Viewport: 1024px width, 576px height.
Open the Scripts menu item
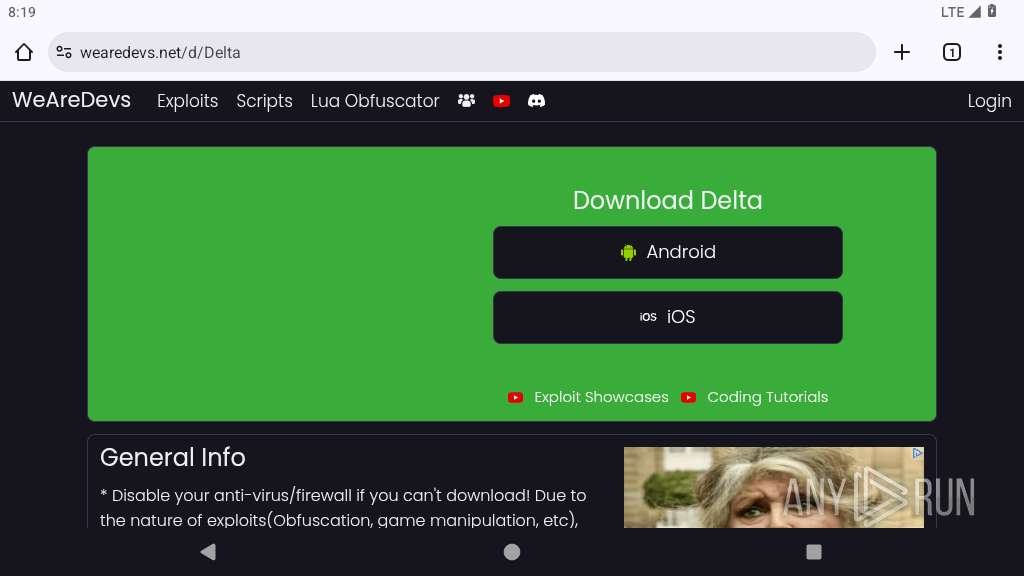coord(264,101)
